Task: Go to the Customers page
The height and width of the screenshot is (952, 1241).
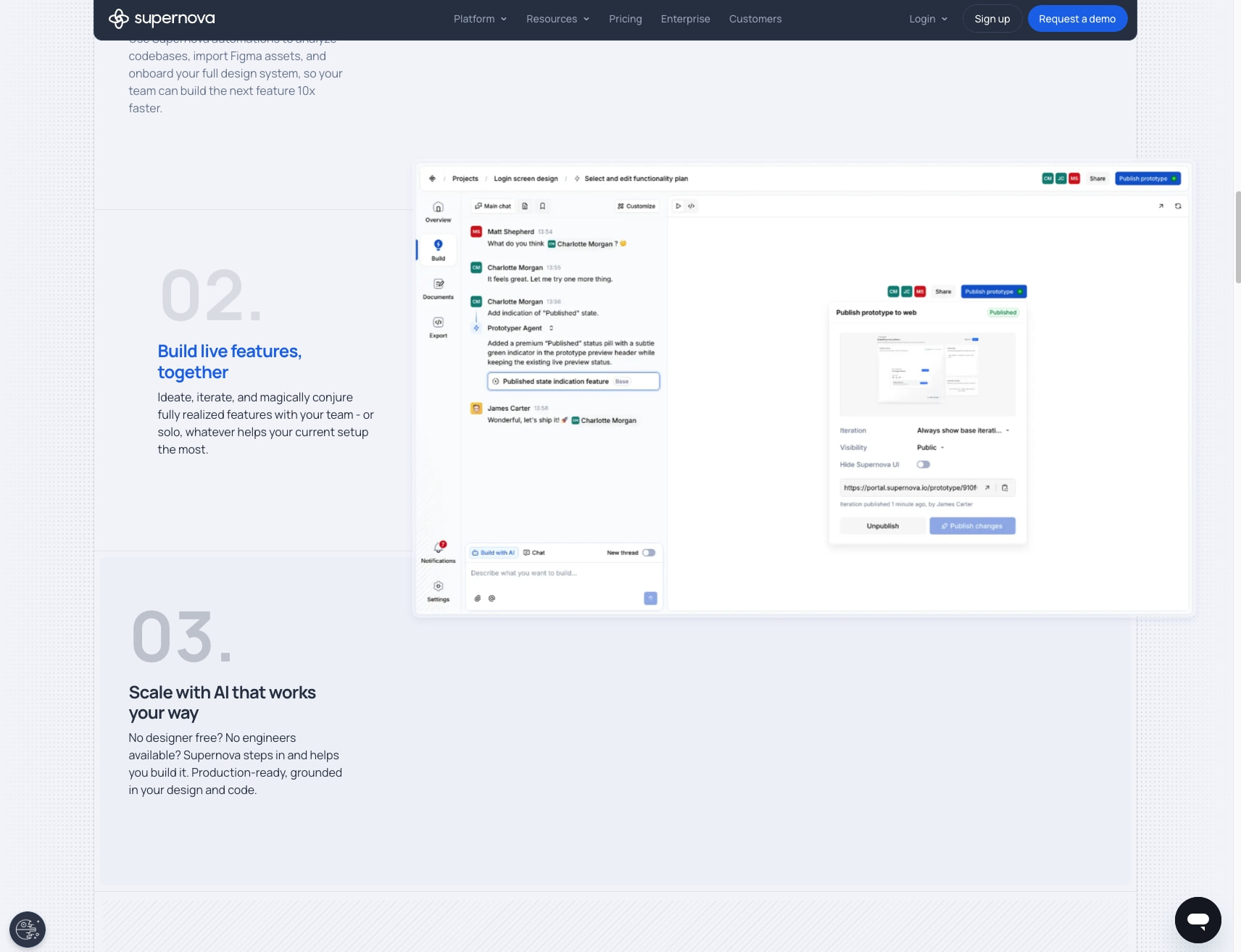Action: (x=755, y=19)
